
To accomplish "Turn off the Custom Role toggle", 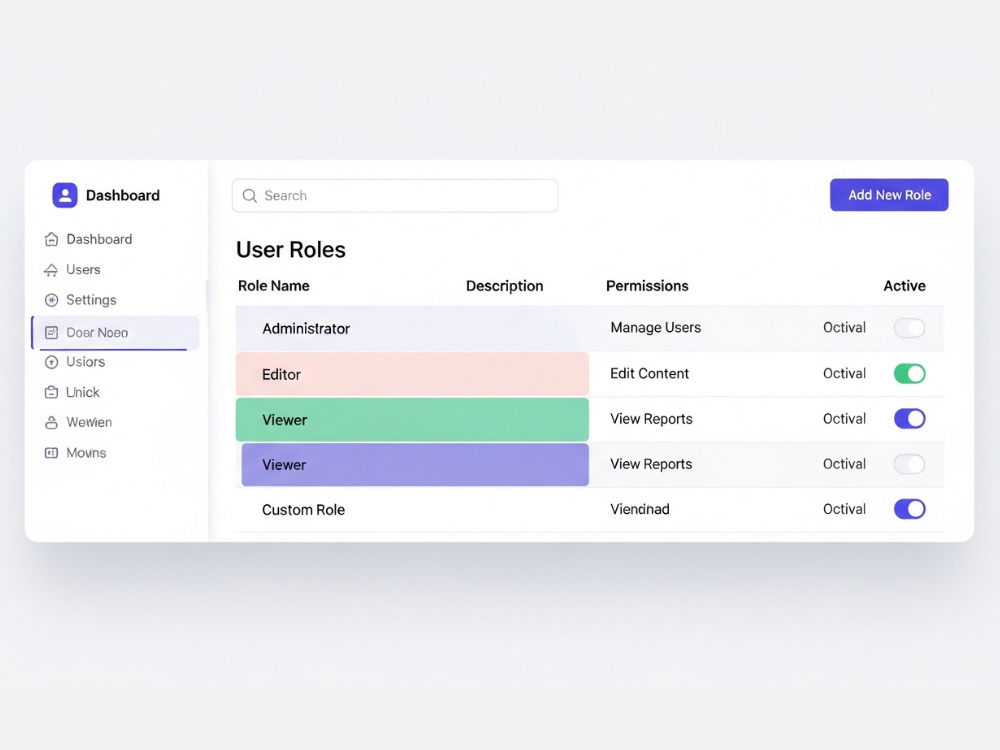I will (909, 509).
